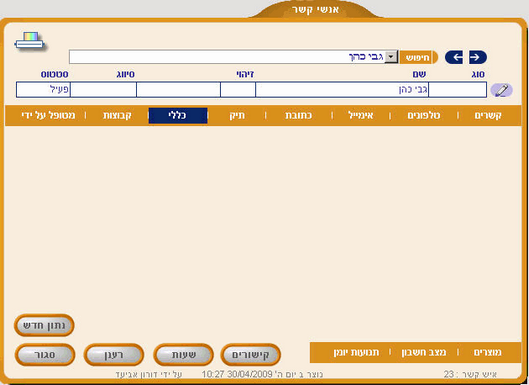Open the contact name dropdown arrow
The width and height of the screenshot is (529, 385).
391,57
